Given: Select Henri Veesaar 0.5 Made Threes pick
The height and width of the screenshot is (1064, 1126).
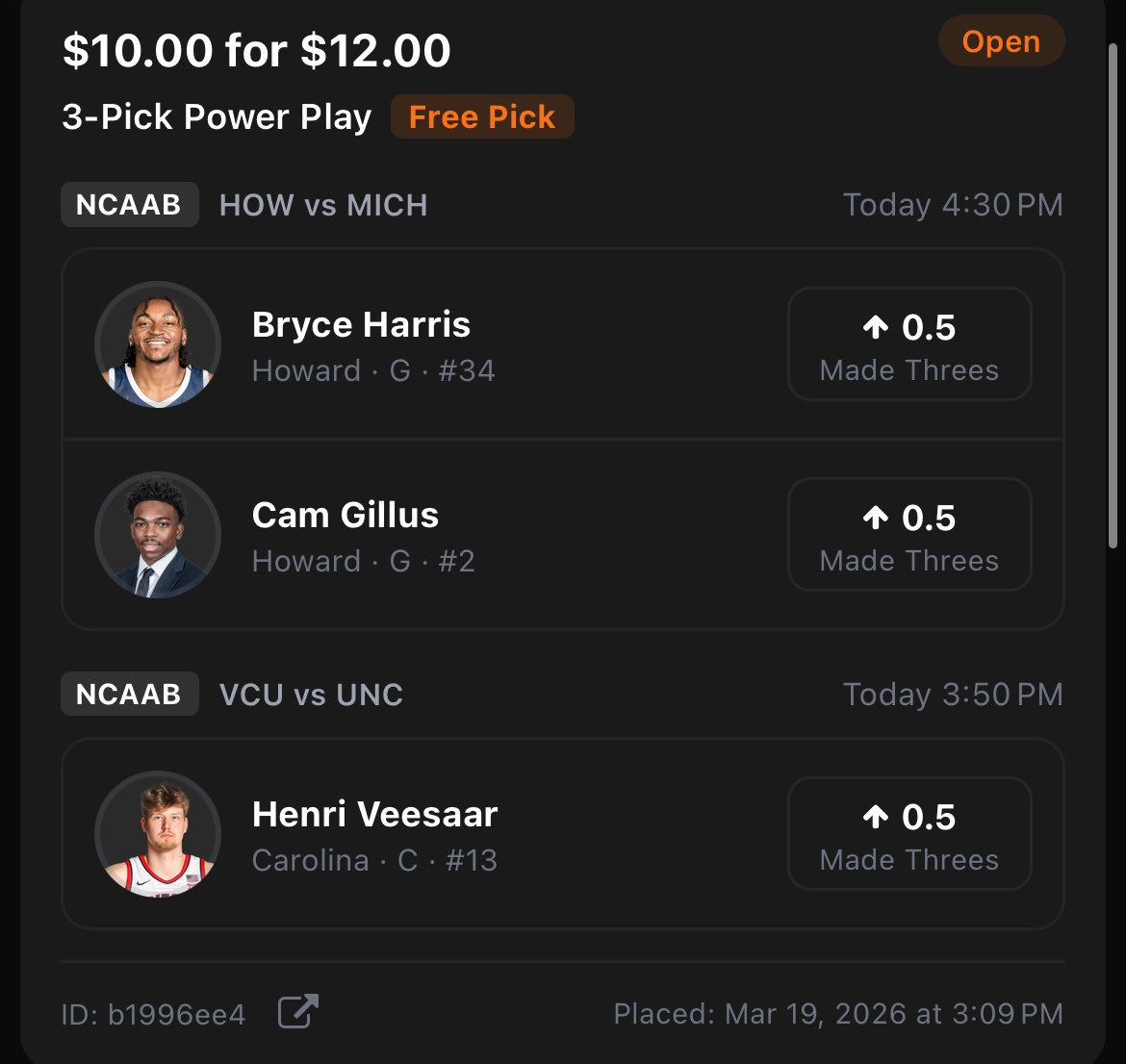Looking at the screenshot, I should click(909, 834).
